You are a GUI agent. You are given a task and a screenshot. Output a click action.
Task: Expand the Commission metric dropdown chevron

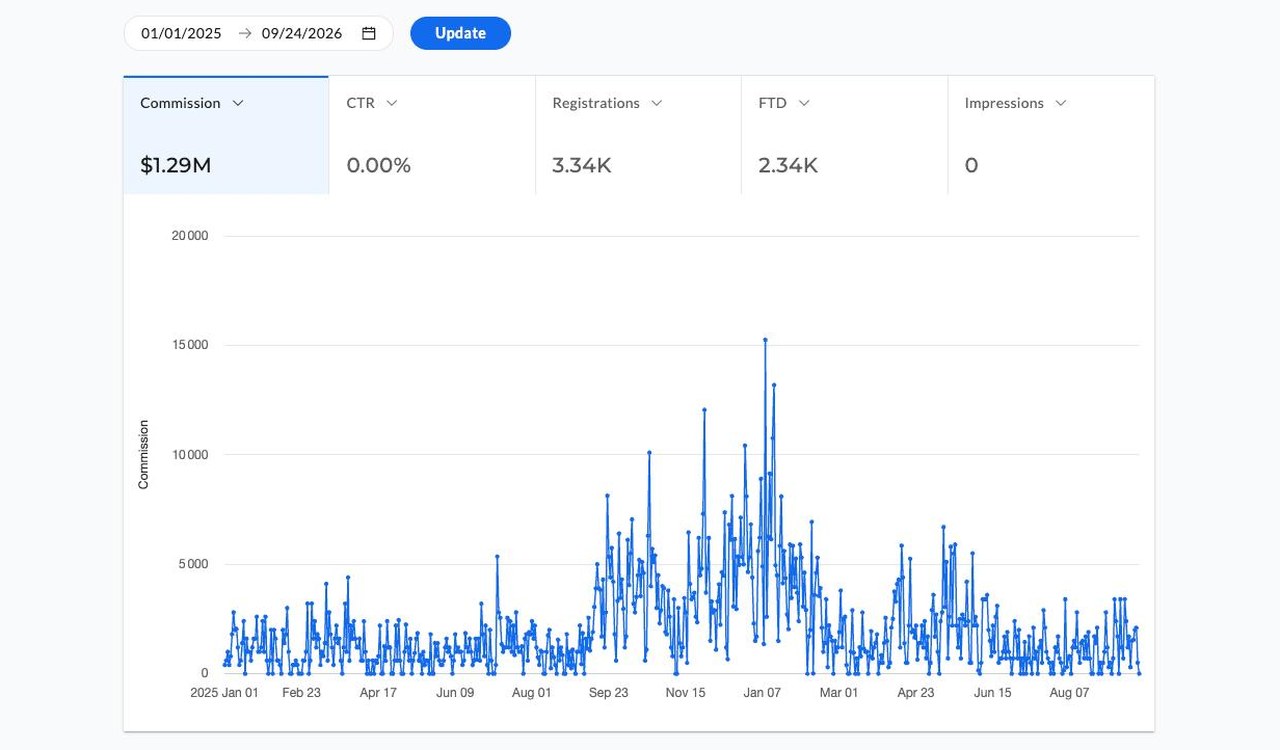click(x=238, y=103)
